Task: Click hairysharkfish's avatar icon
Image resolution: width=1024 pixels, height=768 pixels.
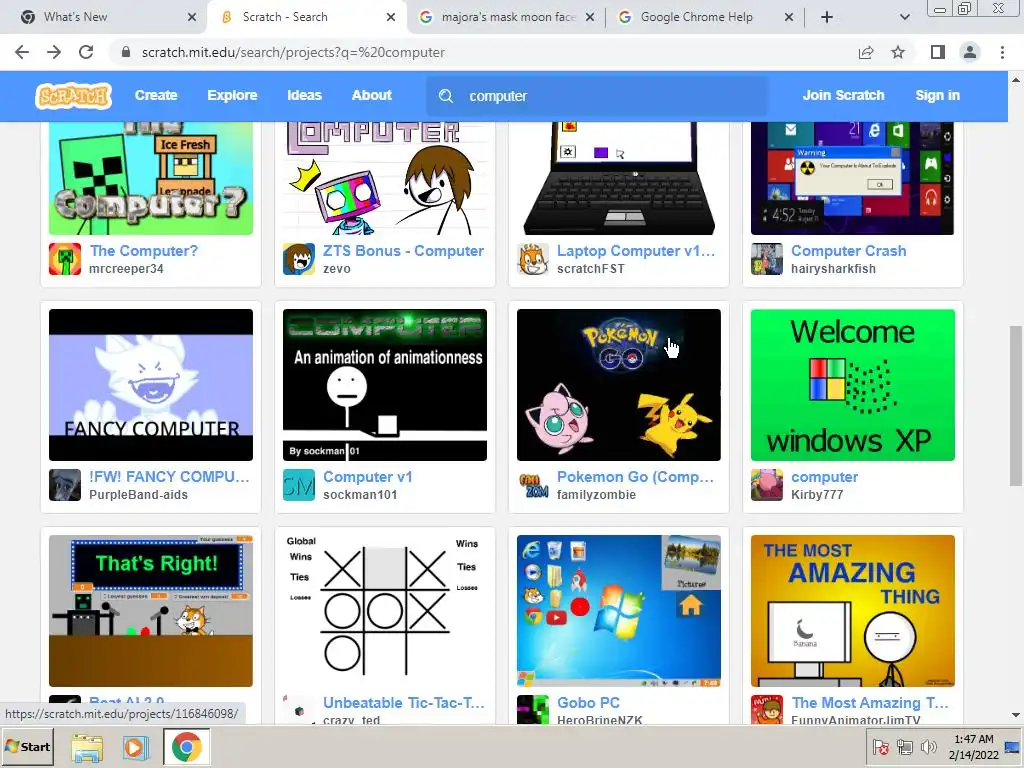Action: pyautogui.click(x=767, y=259)
